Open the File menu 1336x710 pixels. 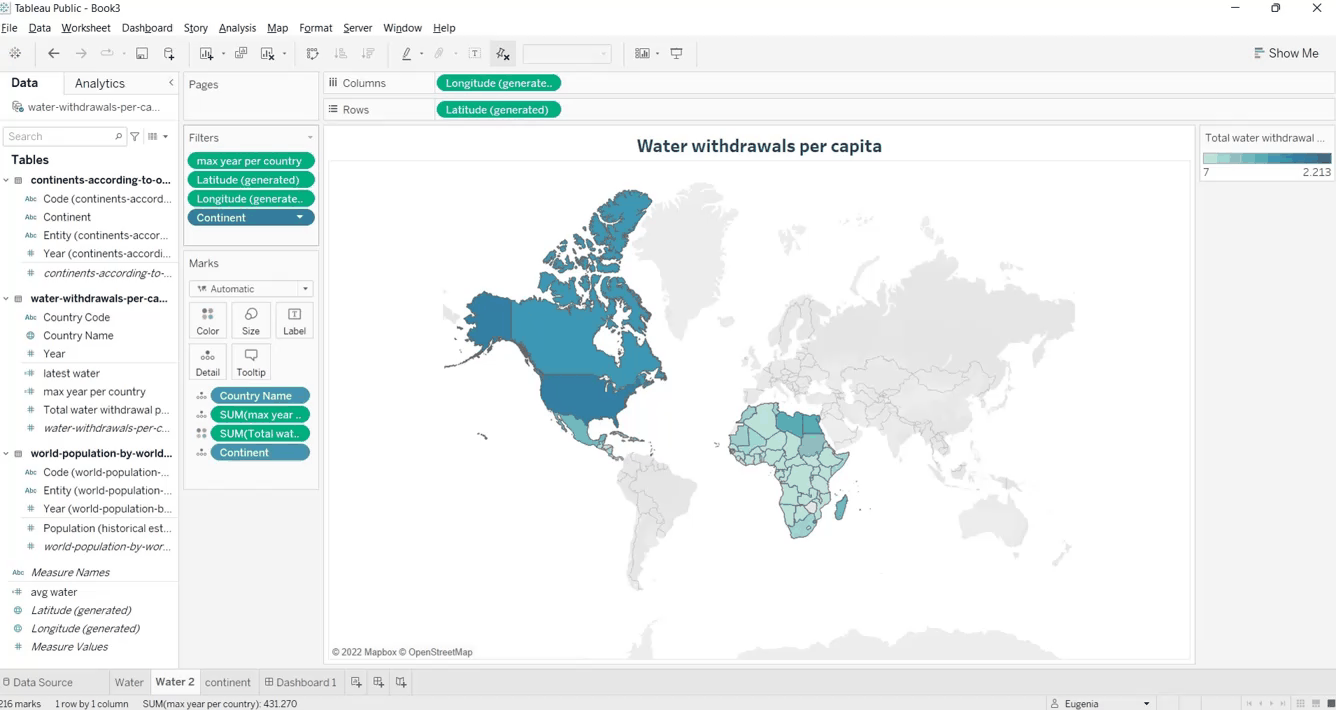coord(10,28)
